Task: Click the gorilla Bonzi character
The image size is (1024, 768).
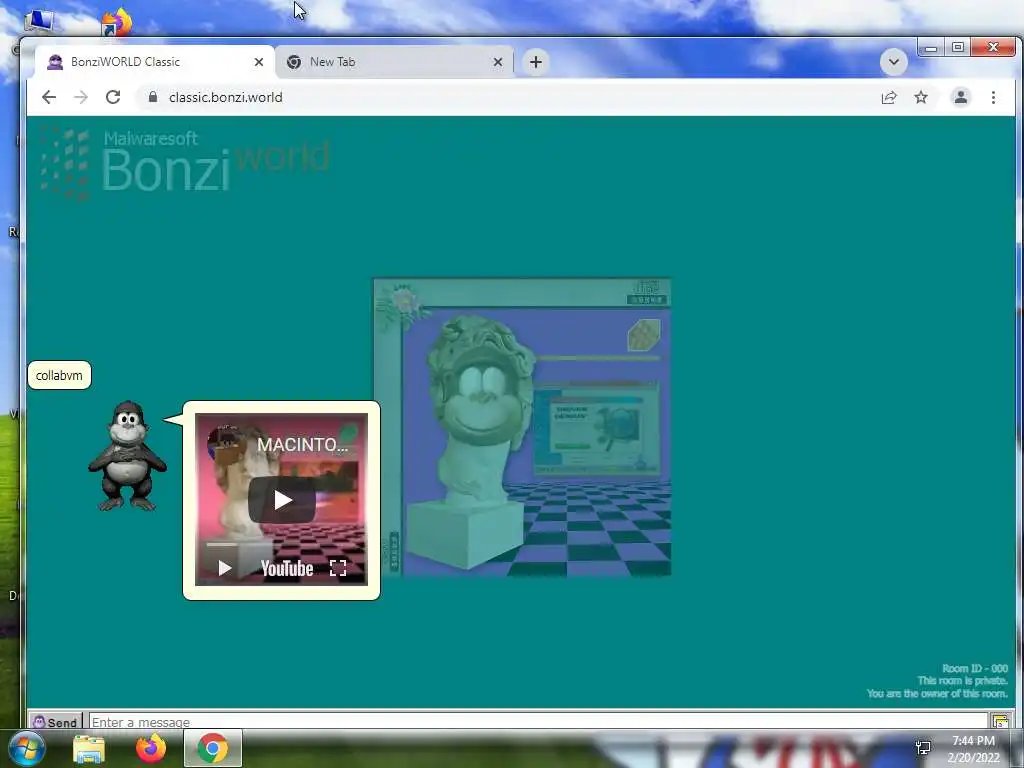Action: (x=127, y=456)
